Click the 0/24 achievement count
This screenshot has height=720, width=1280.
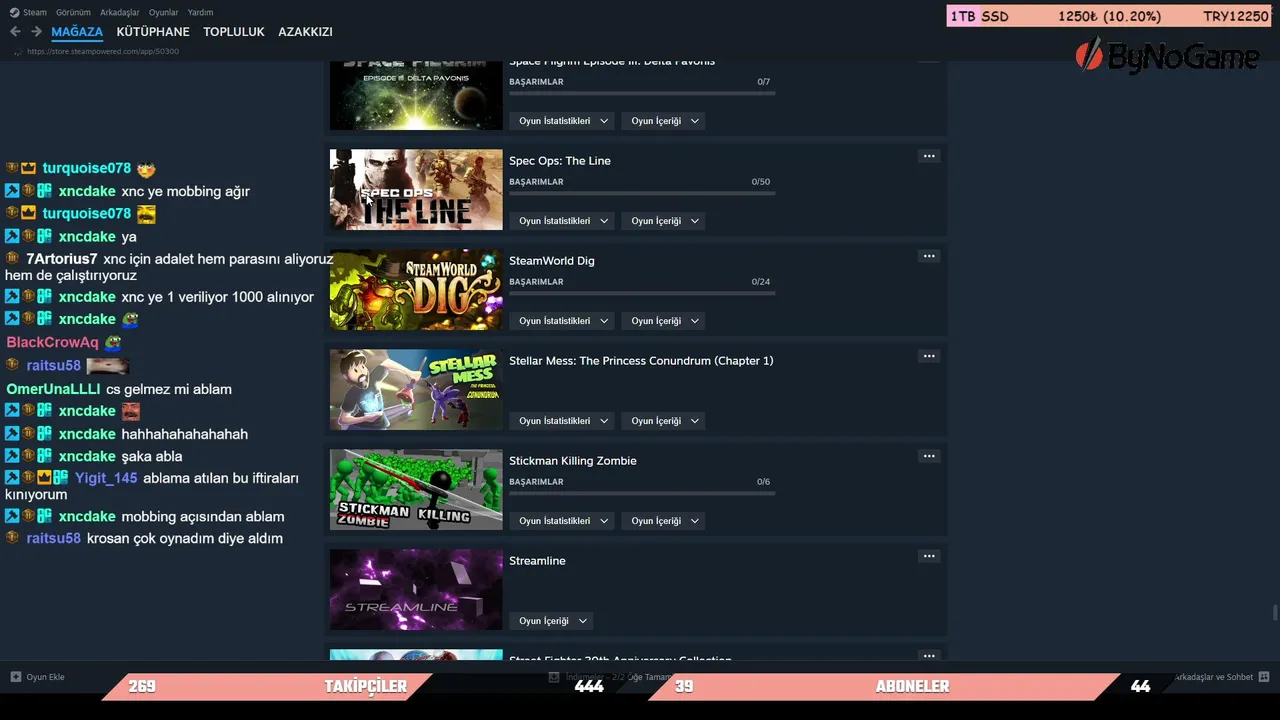761,282
